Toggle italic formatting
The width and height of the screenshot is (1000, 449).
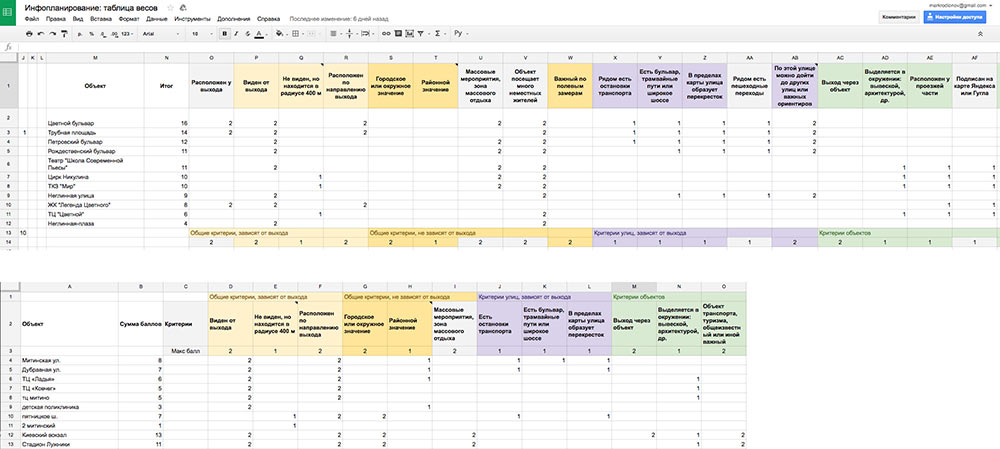[x=236, y=33]
